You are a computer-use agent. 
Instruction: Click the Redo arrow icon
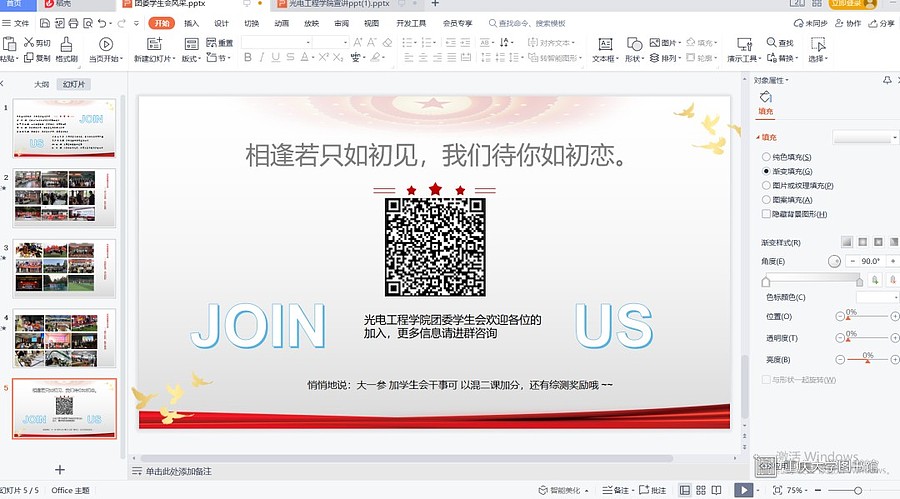click(122, 23)
